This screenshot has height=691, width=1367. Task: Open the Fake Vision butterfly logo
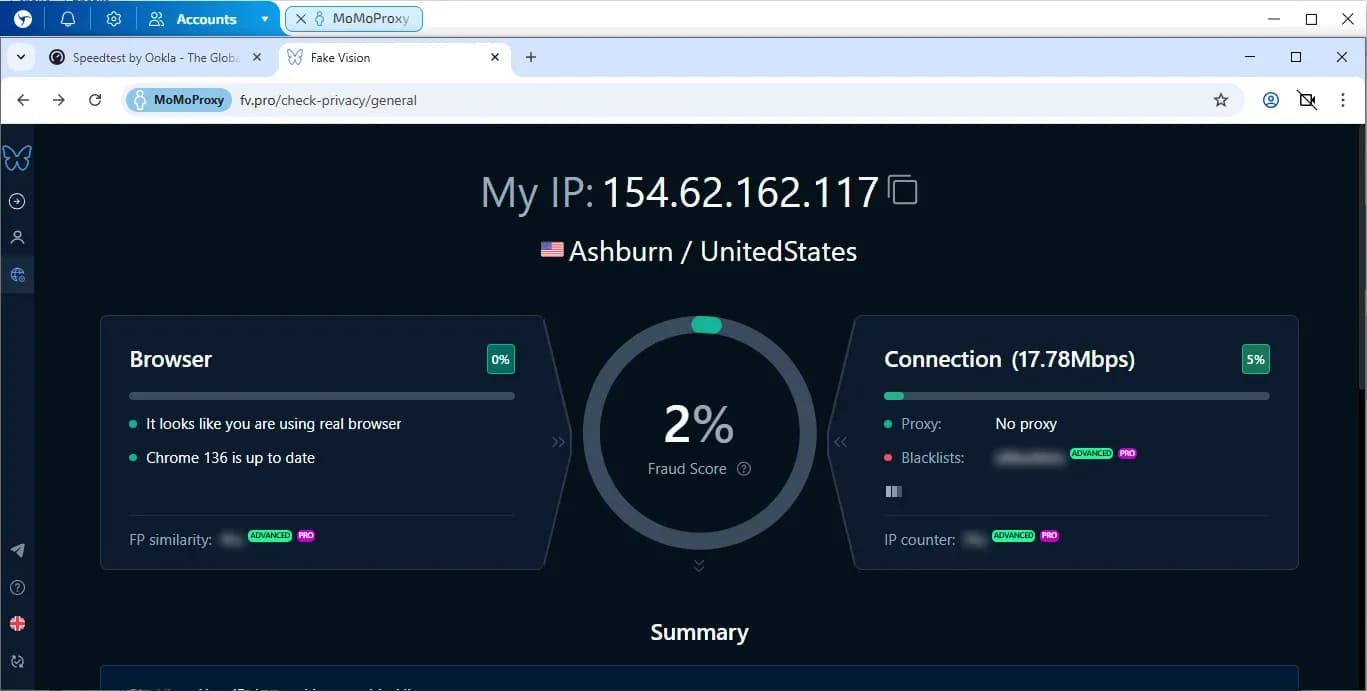pos(17,157)
